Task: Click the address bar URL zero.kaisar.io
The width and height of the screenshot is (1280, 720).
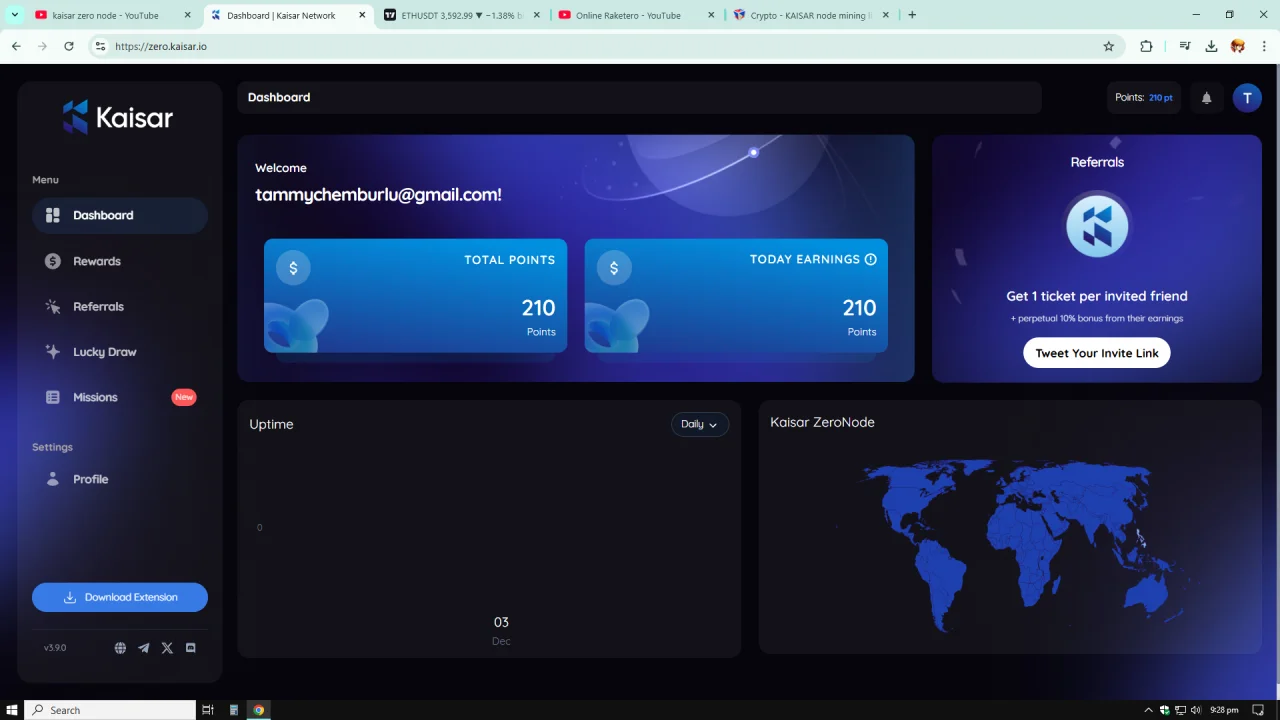Action: pos(161,46)
